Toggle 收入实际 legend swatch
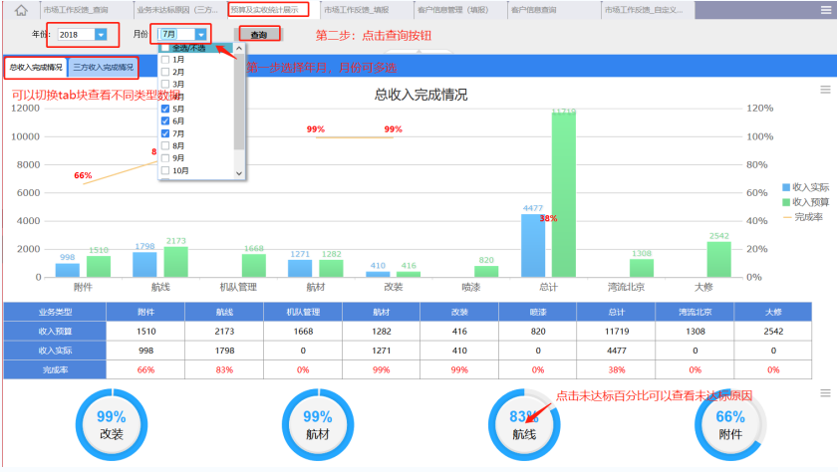838x472 pixels. click(x=786, y=187)
